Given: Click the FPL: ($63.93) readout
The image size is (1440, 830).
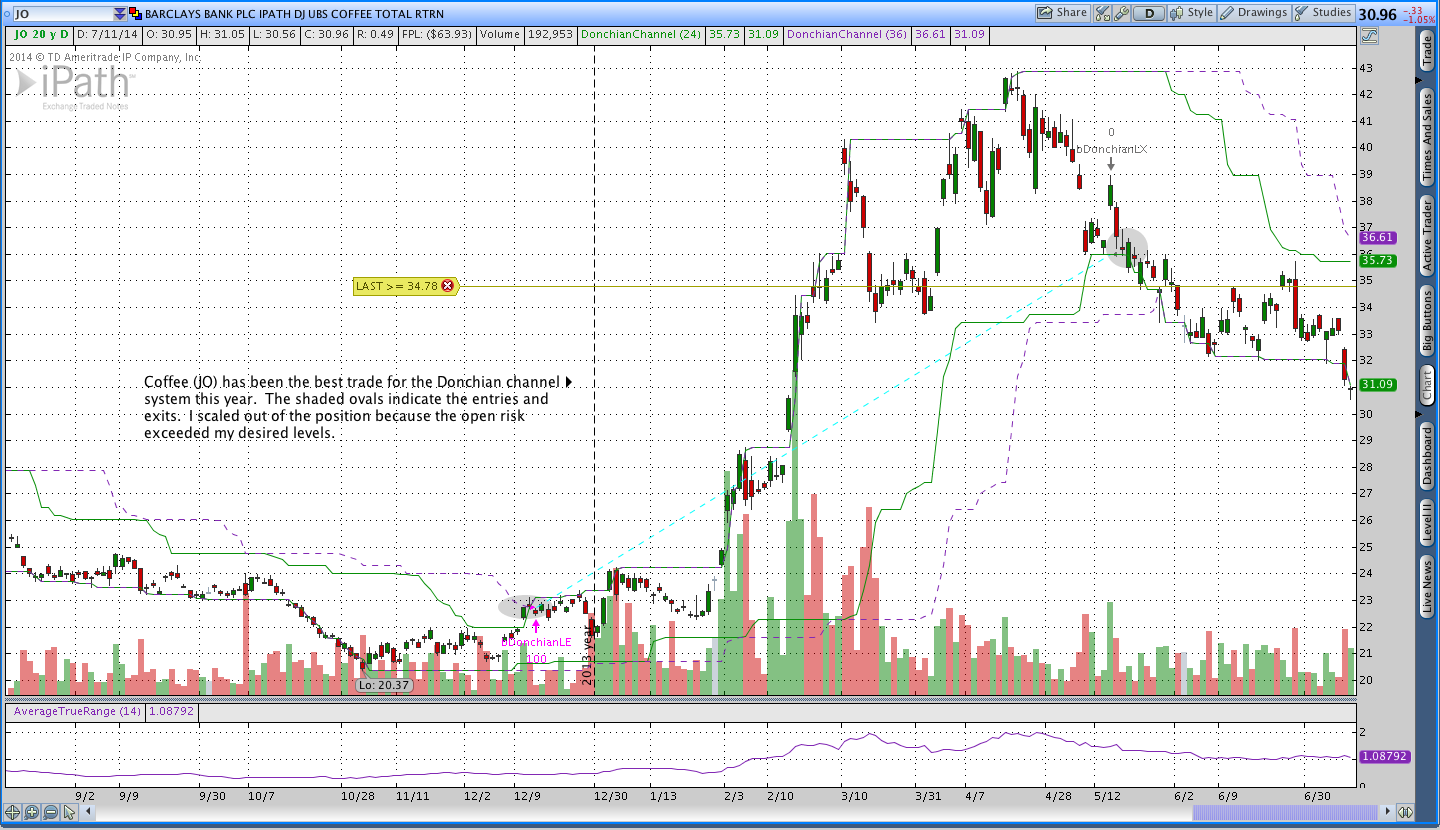Looking at the screenshot, I should click(437, 34).
